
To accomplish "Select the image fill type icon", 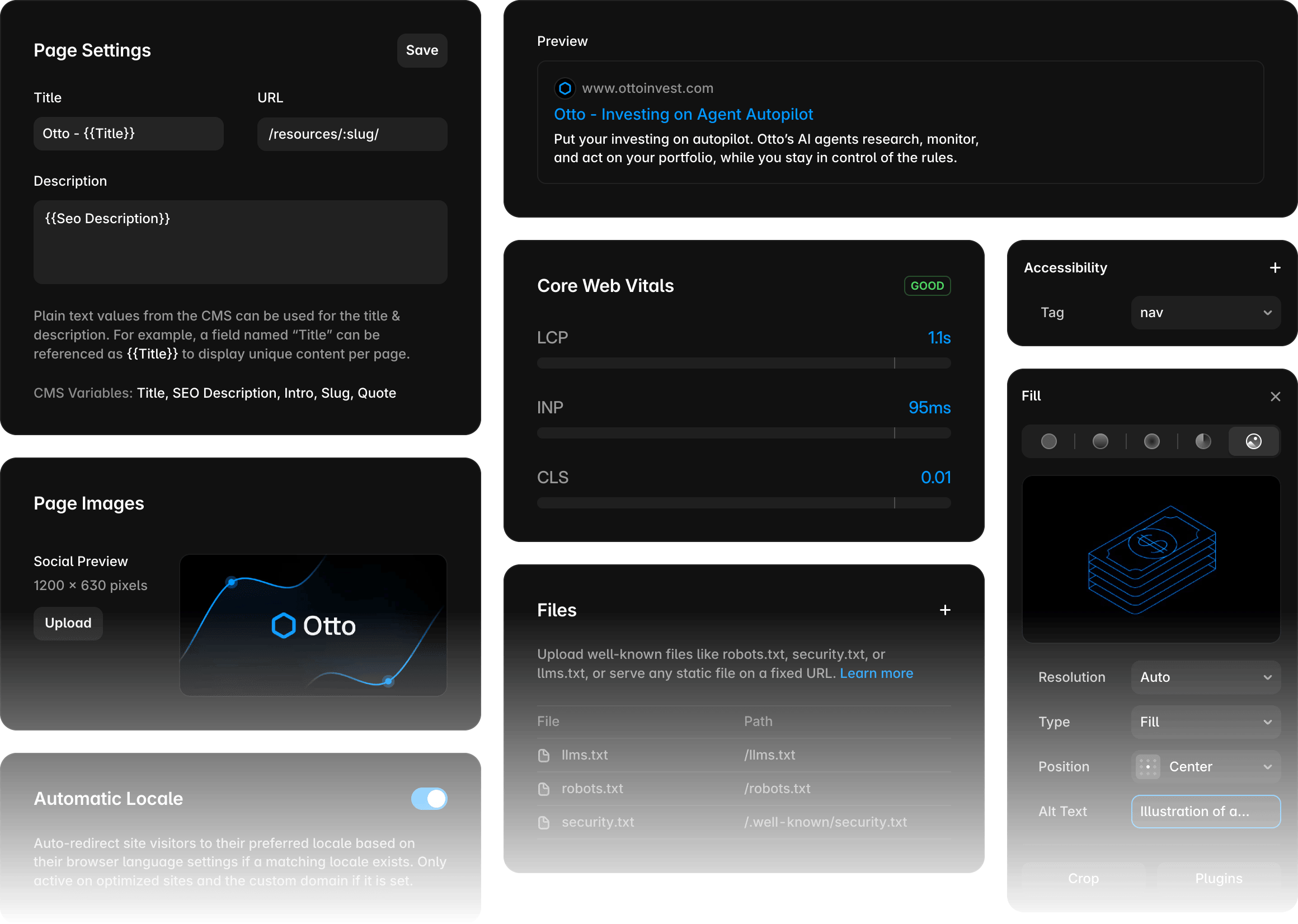I will [1254, 441].
